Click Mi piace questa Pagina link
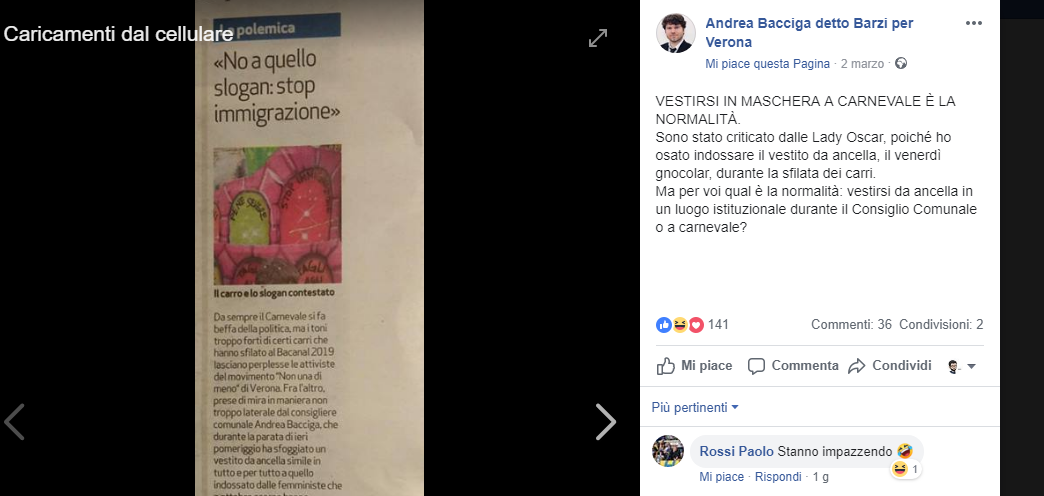1044x496 pixels. point(767,64)
